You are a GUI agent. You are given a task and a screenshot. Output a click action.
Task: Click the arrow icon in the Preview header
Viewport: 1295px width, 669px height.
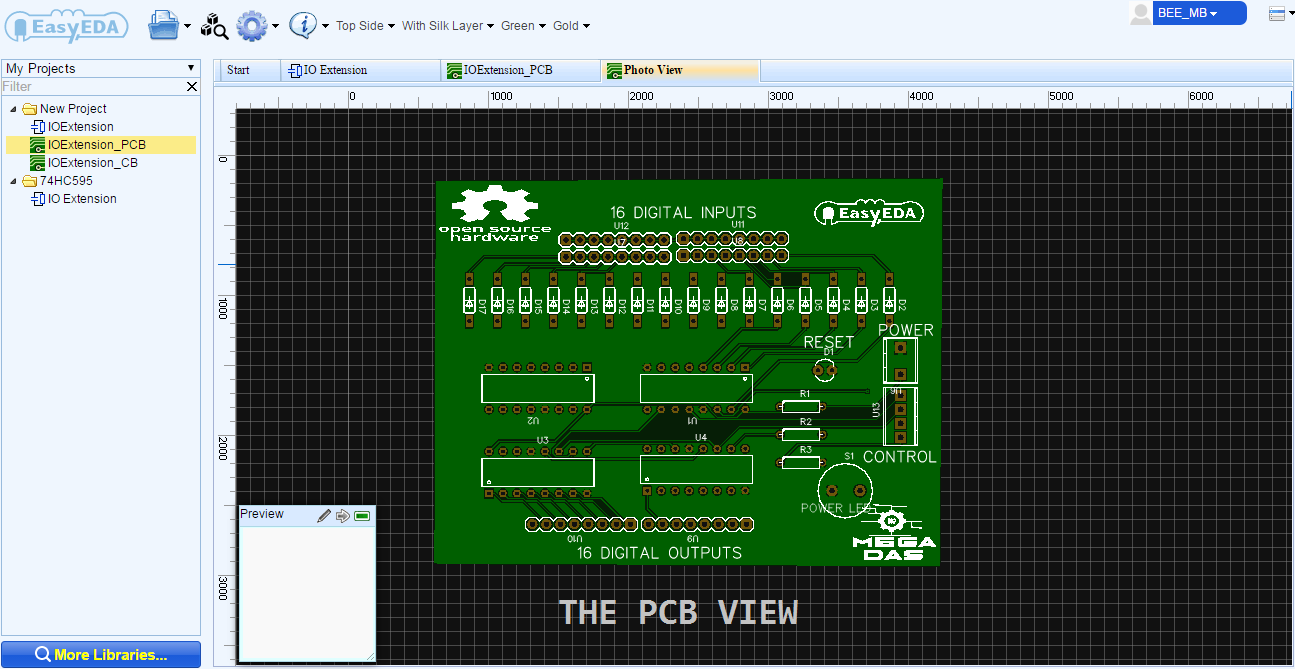(343, 514)
